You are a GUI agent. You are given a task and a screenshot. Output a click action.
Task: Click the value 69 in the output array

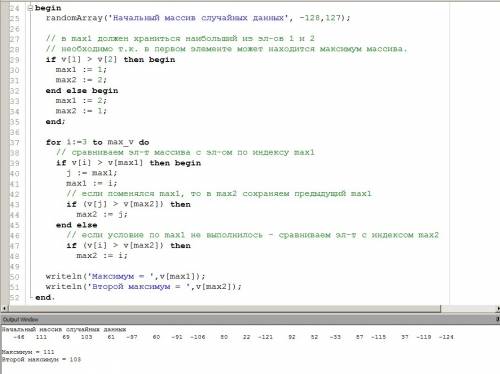tap(66, 337)
